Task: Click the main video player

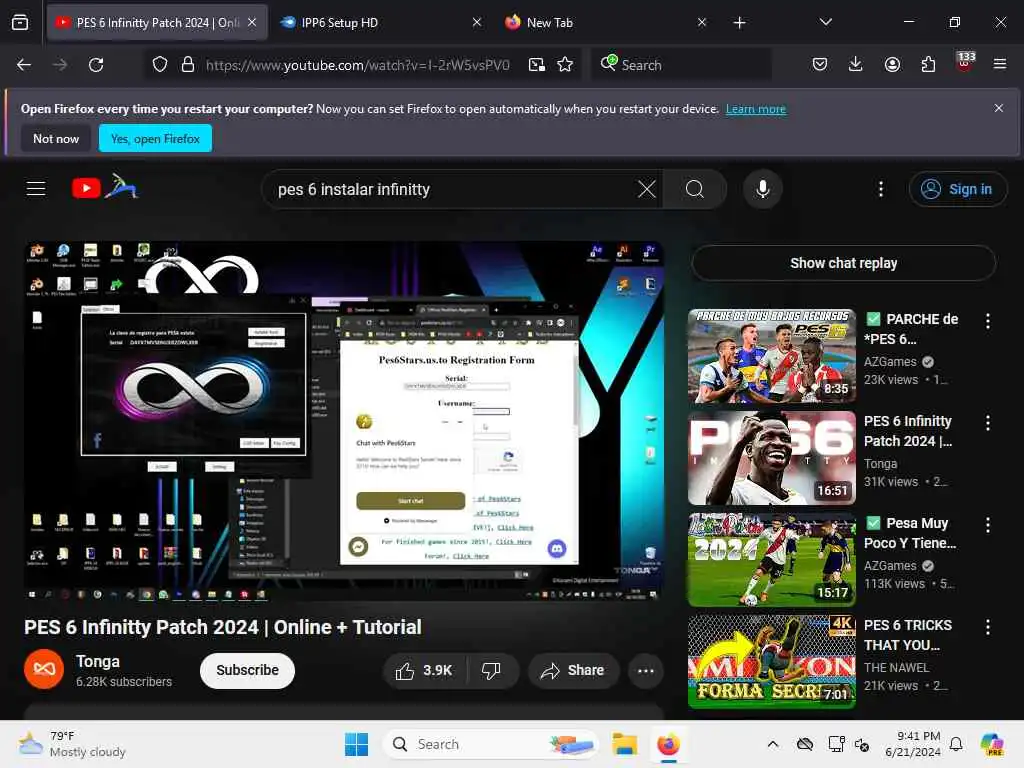Action: tap(344, 421)
